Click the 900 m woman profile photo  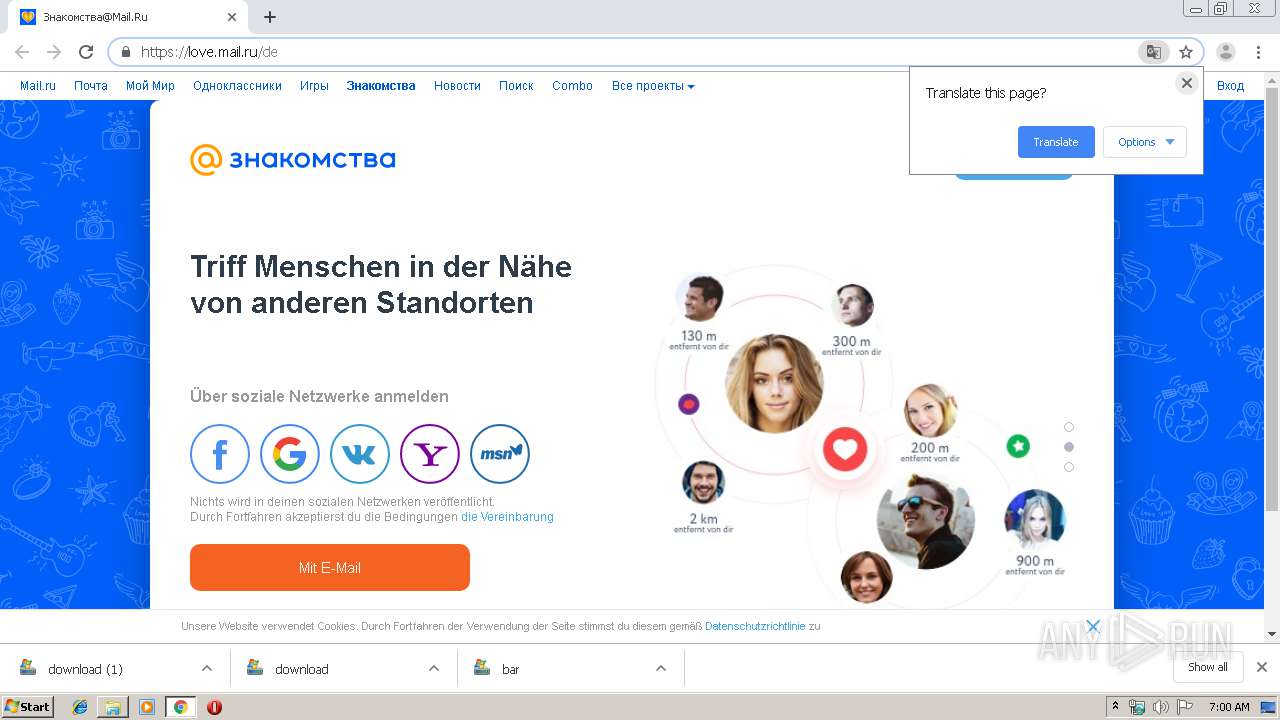(x=1035, y=520)
